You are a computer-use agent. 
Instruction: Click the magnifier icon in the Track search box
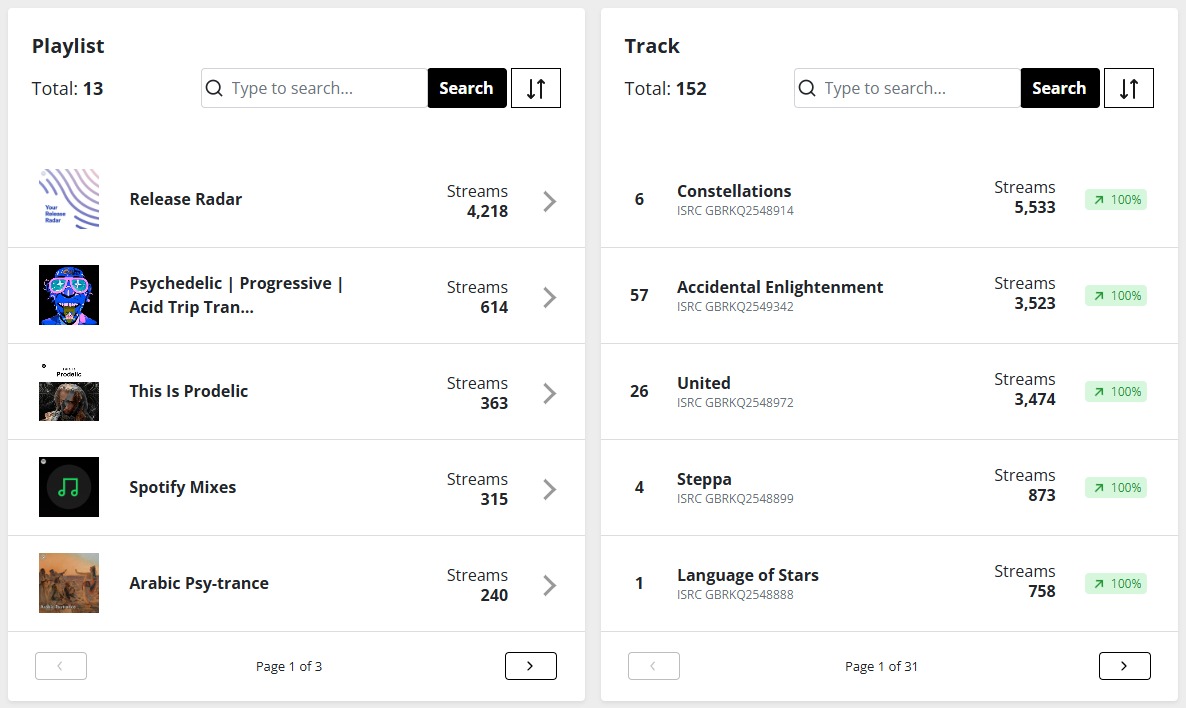807,88
